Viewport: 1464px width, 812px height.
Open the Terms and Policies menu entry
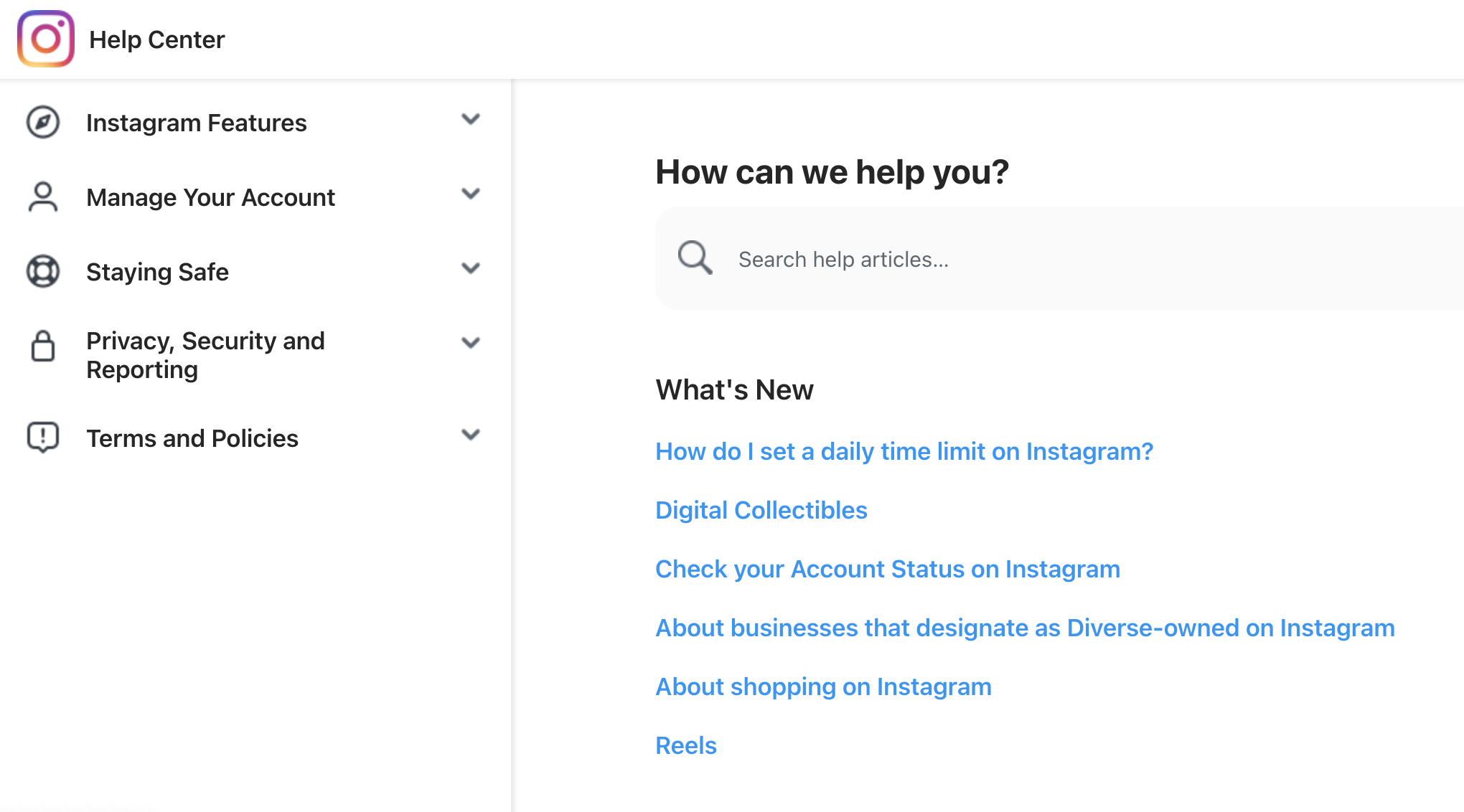pos(192,438)
